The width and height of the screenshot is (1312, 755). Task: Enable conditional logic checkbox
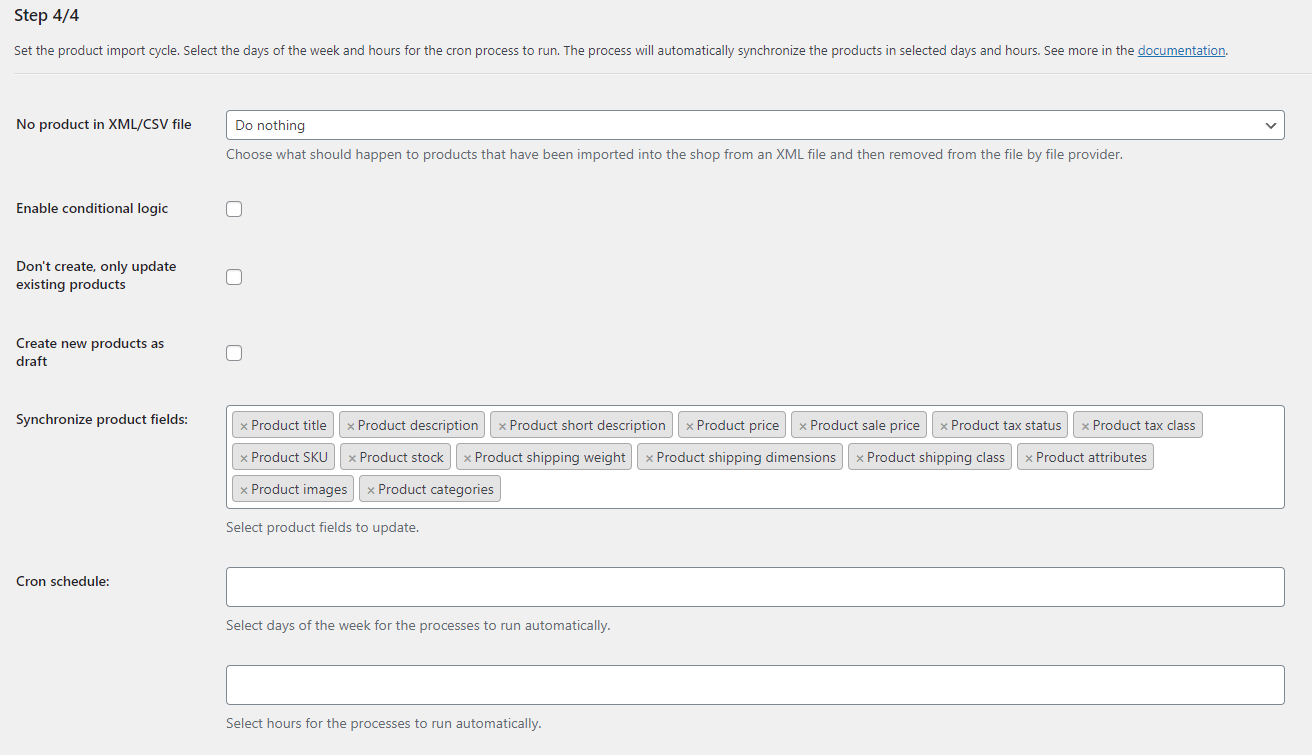[x=234, y=209]
